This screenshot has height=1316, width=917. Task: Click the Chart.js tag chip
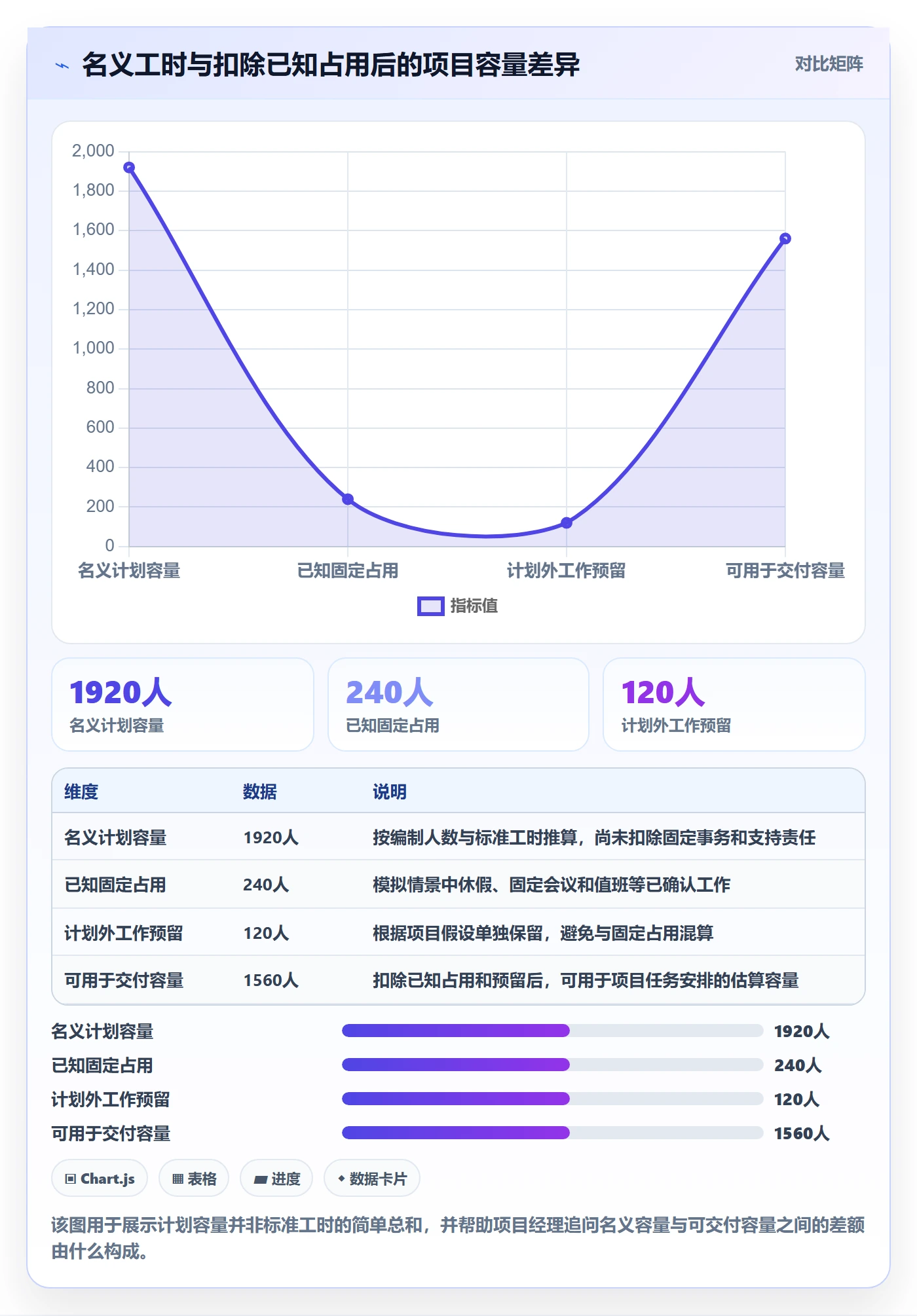click(x=100, y=1179)
